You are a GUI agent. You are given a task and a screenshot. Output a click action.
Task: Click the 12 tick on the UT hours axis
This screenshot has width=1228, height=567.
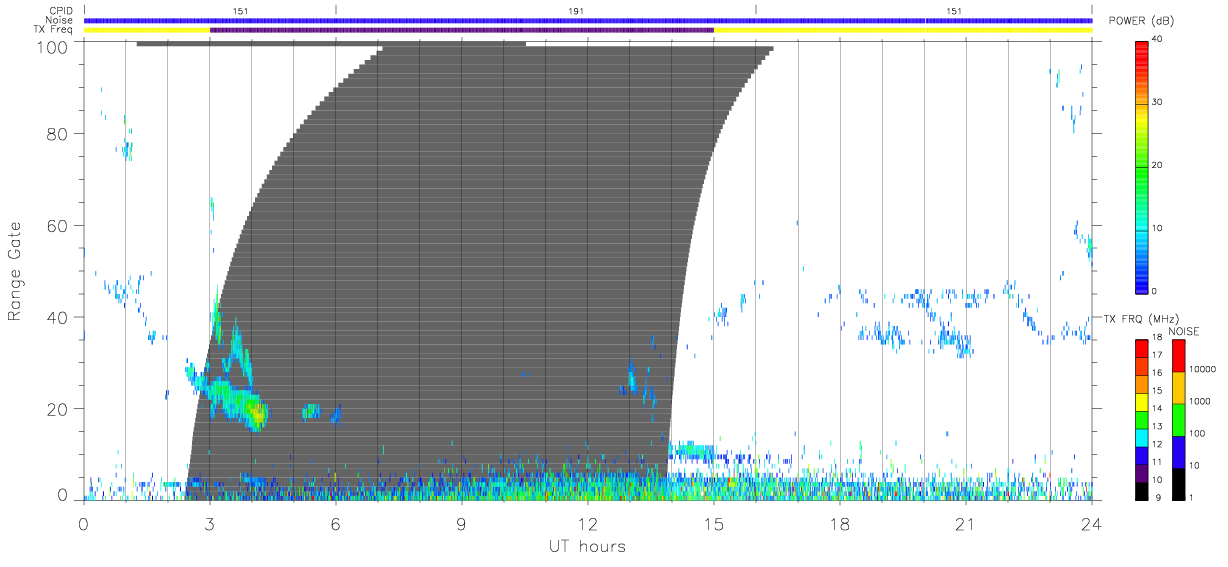tap(588, 523)
